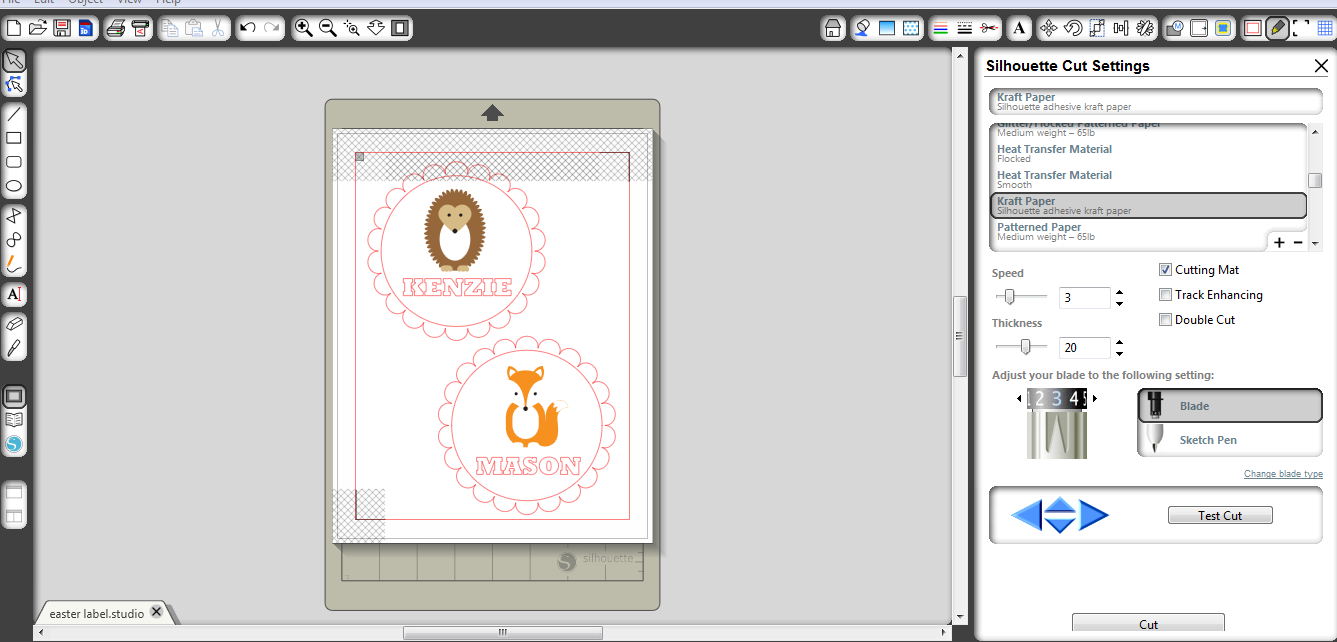Enable the Track Enhancing checkbox
Image resolution: width=1337 pixels, height=642 pixels.
pyautogui.click(x=1165, y=295)
